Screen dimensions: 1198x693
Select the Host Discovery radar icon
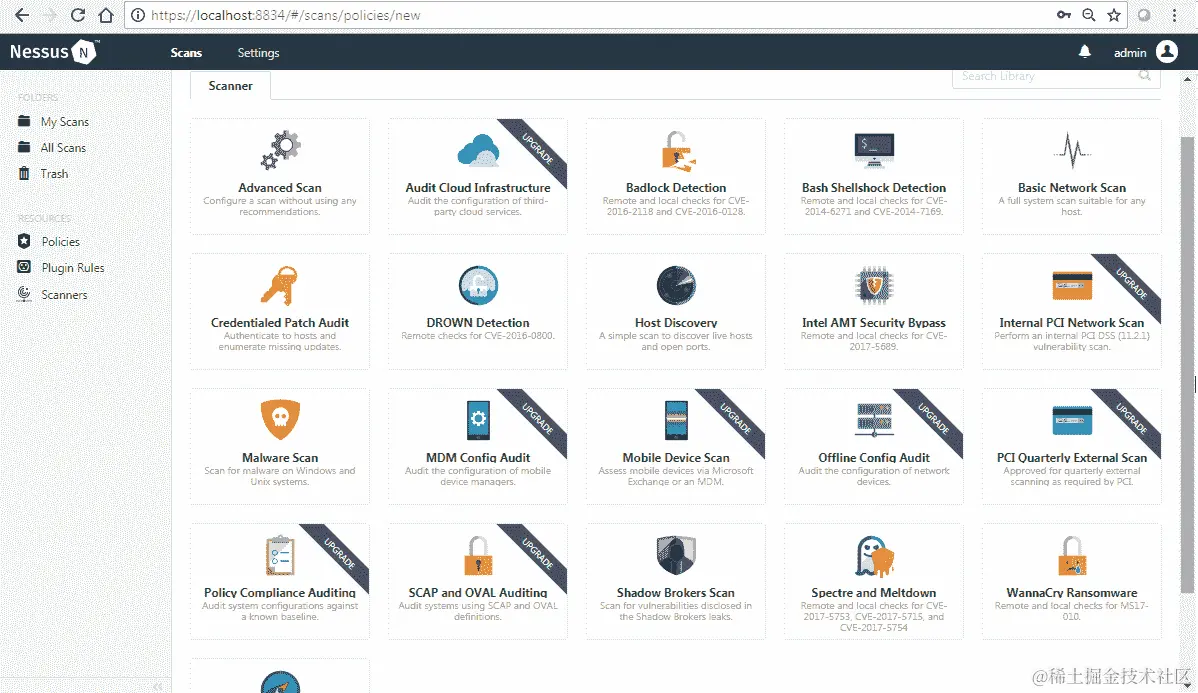click(x=676, y=286)
